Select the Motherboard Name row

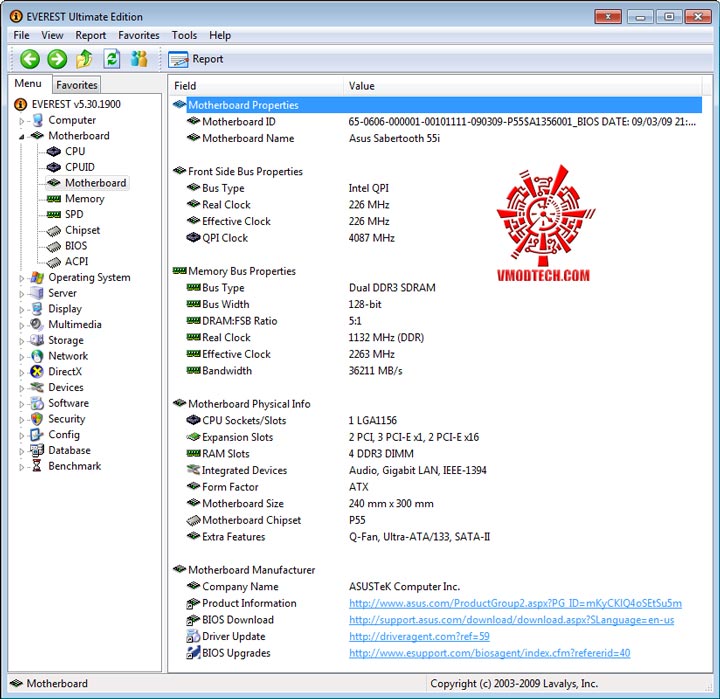point(437,138)
